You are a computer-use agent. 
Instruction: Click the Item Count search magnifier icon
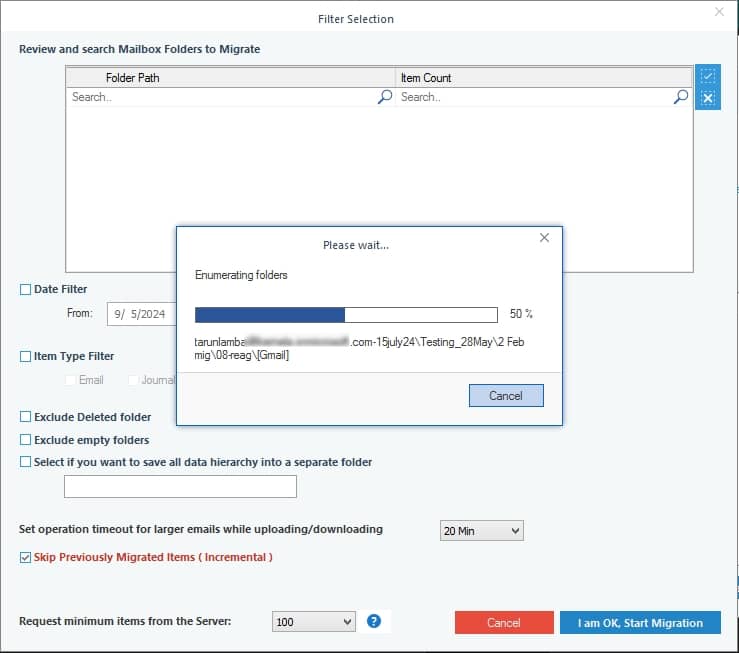pos(681,97)
